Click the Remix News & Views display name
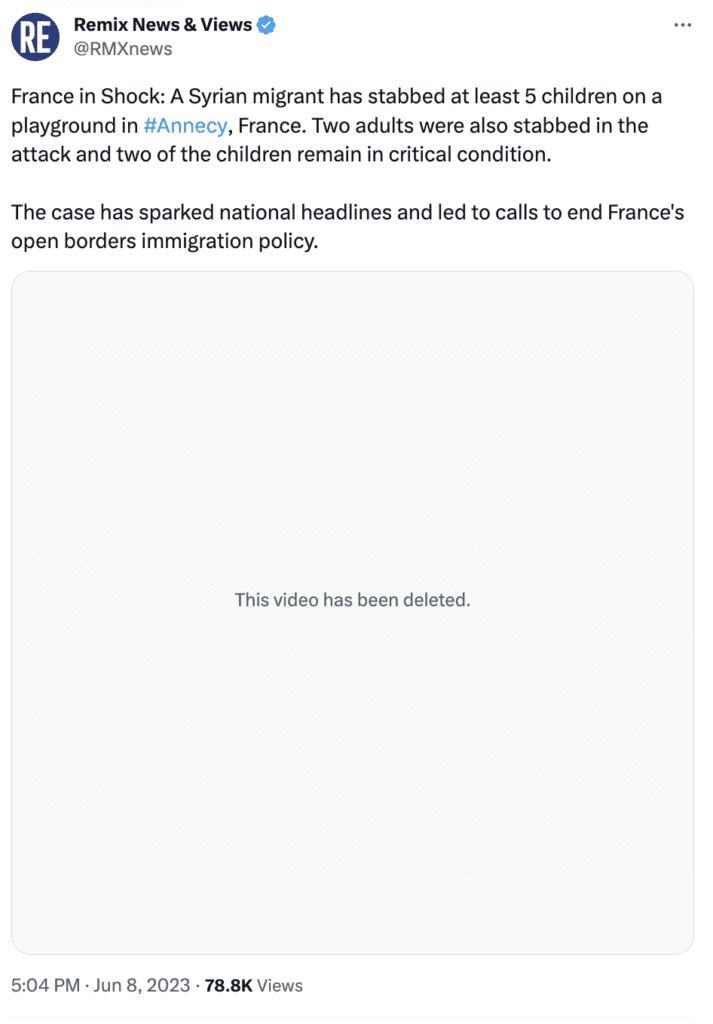Screen dimensions: 713x1024 pos(163,24)
